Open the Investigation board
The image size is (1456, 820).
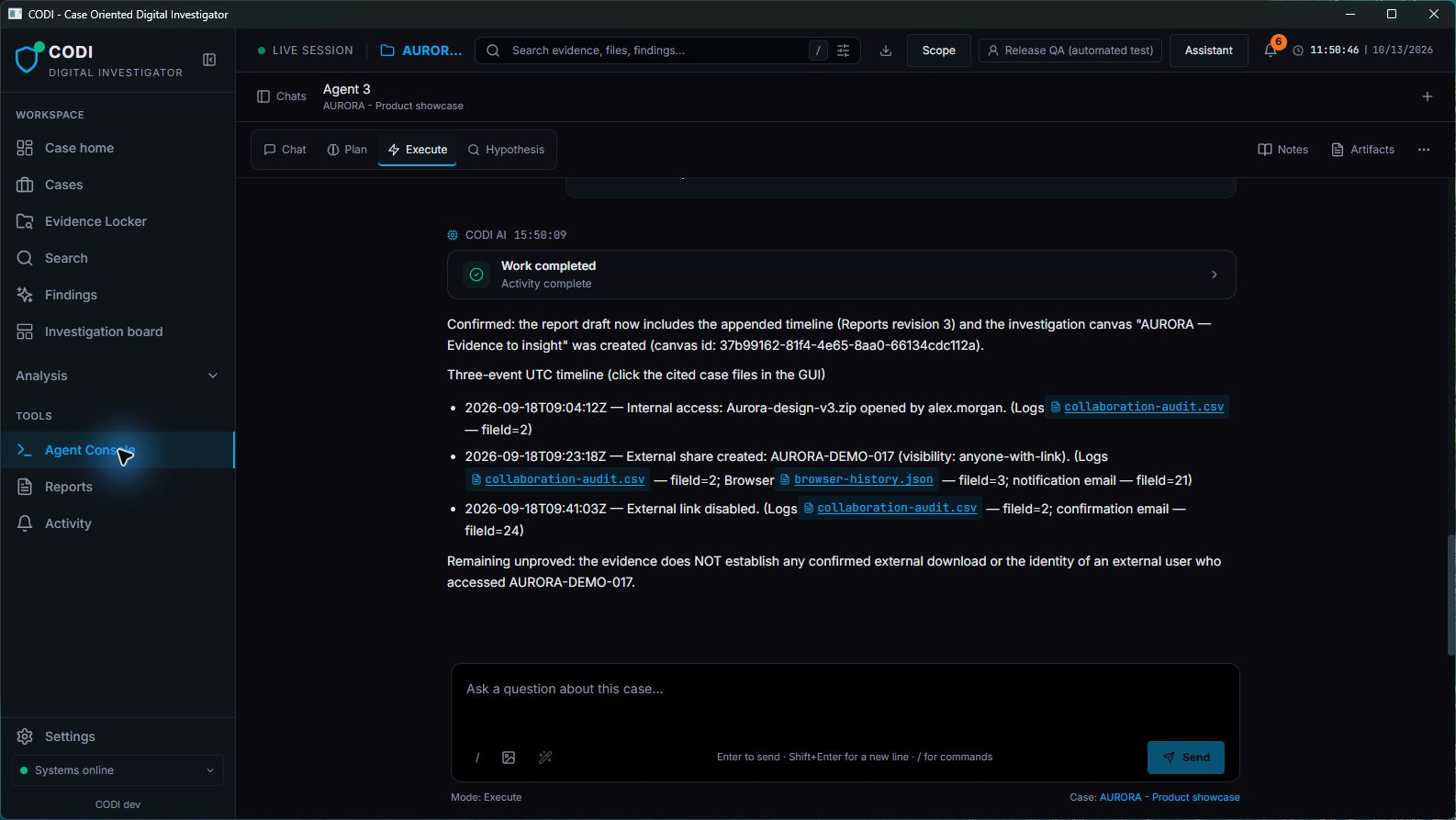click(118, 331)
